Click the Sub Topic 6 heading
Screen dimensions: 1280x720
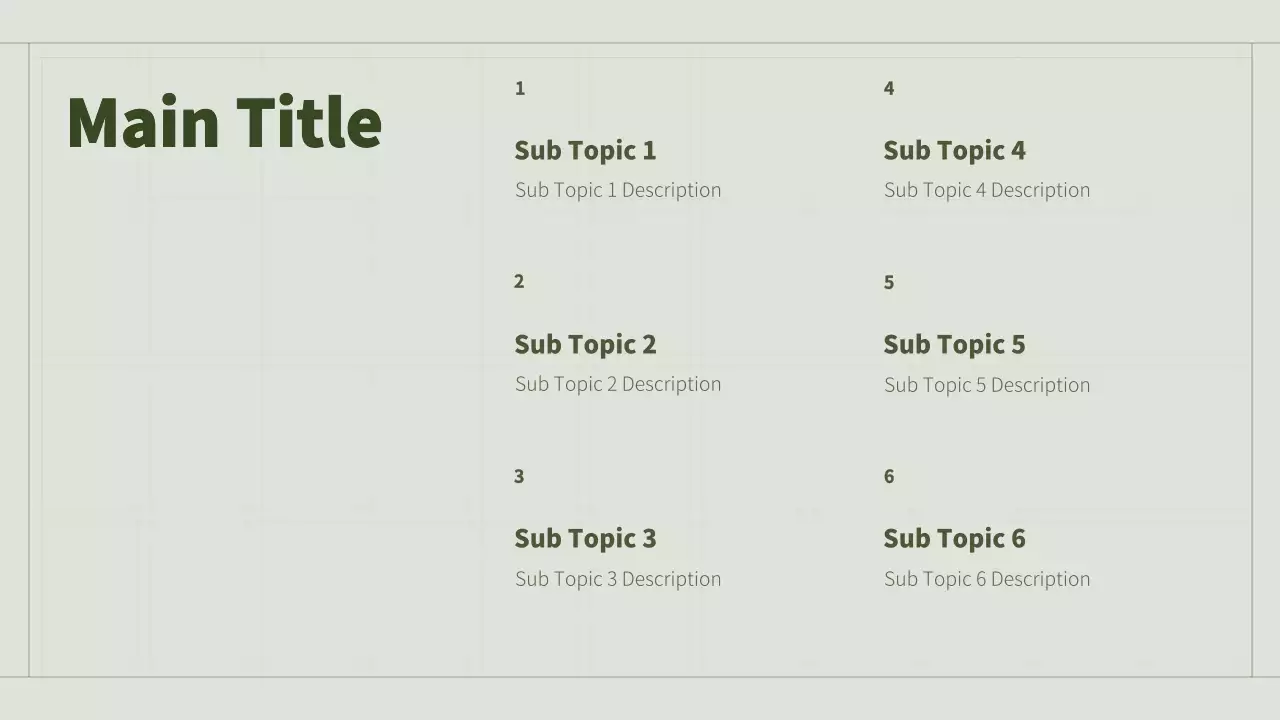tap(954, 539)
